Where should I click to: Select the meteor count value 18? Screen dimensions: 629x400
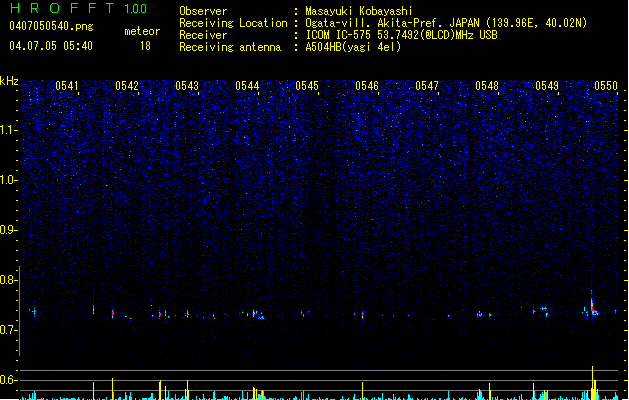click(x=145, y=46)
